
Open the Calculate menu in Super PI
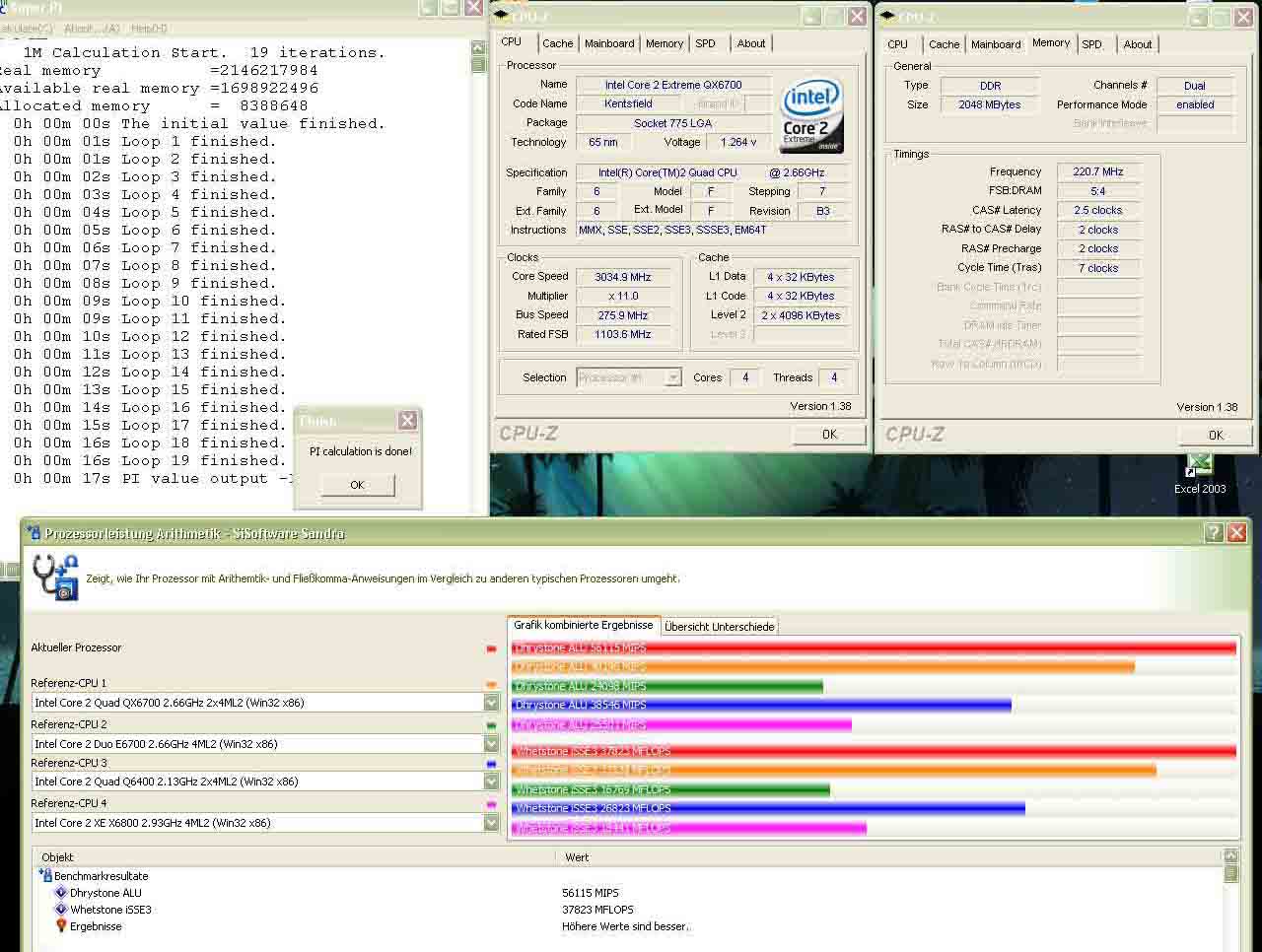(x=26, y=29)
